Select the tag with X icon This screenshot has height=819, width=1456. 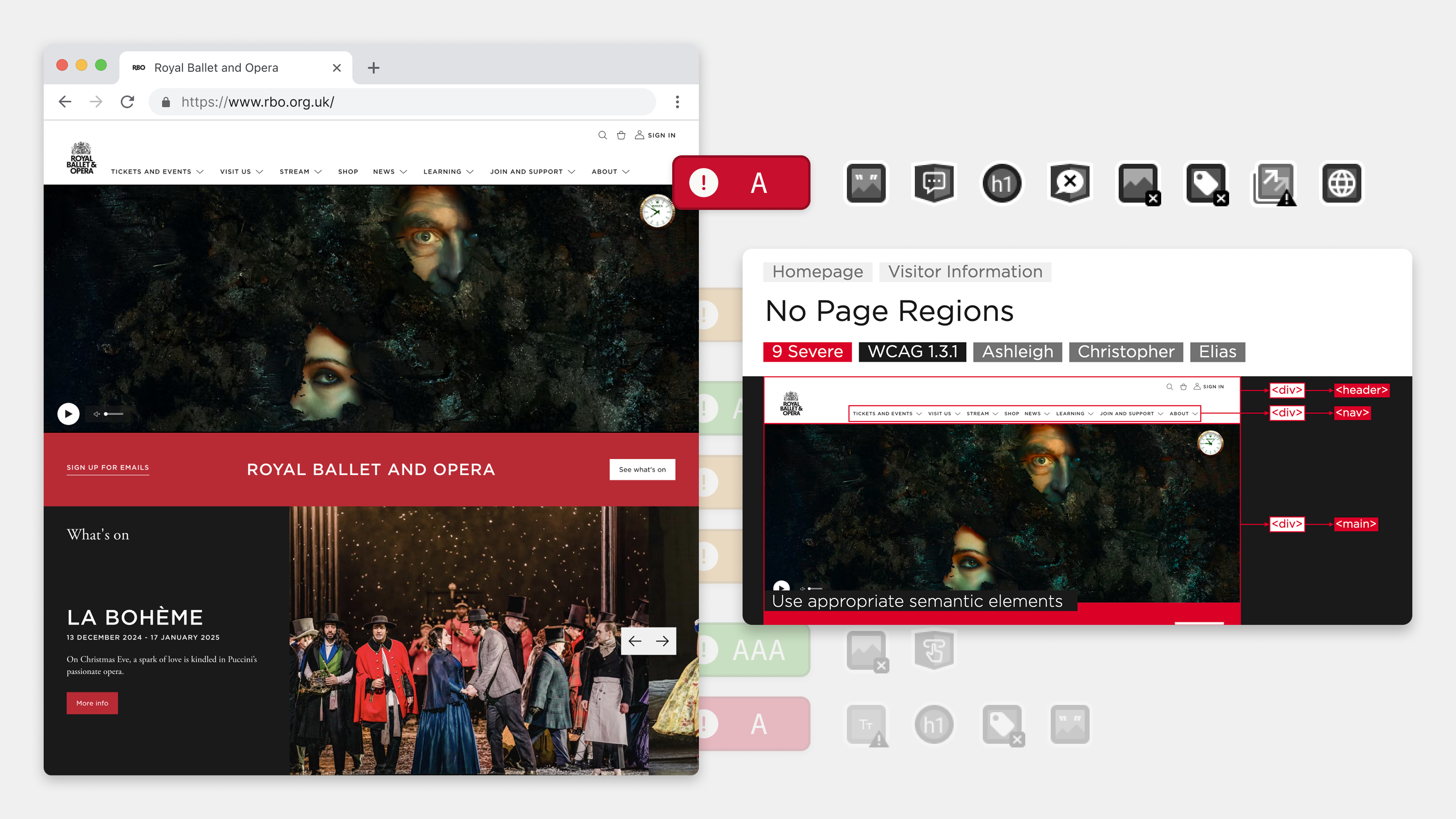click(x=1206, y=183)
